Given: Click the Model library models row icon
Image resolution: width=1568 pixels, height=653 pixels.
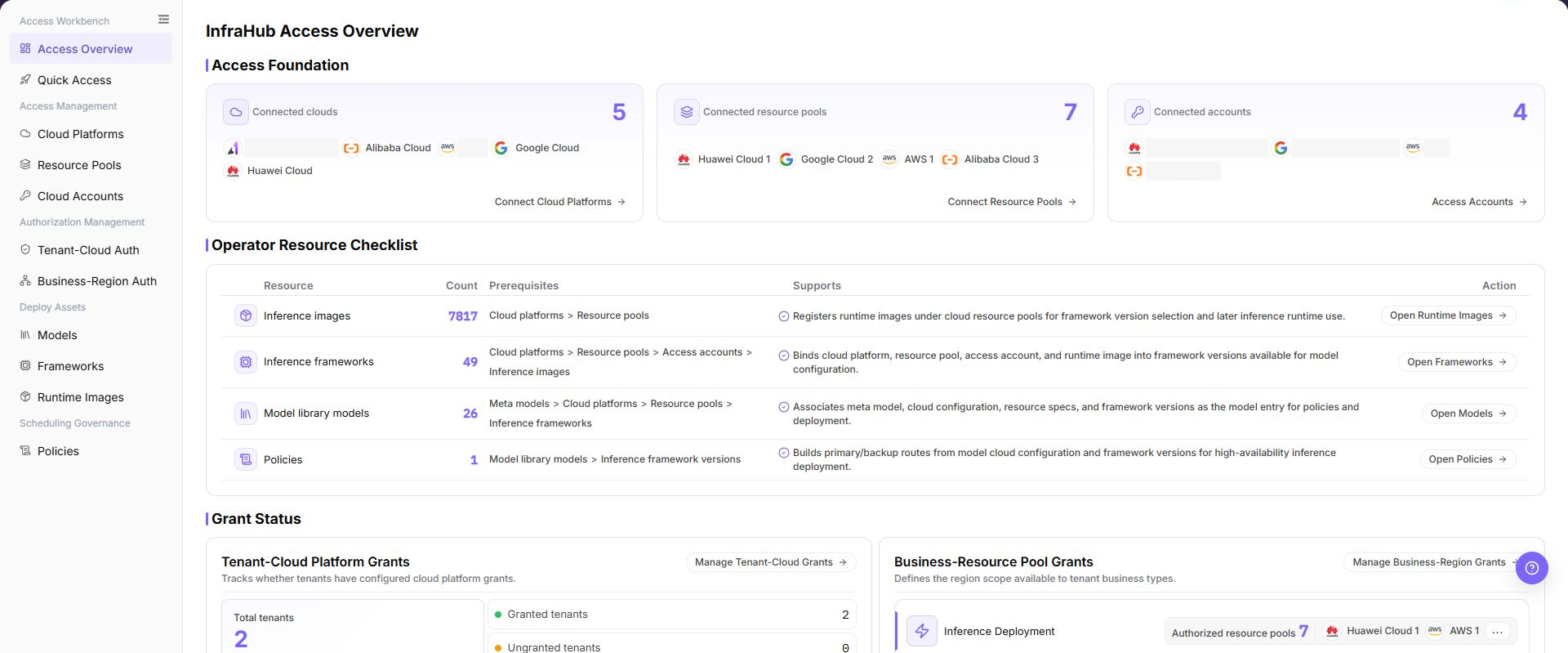Looking at the screenshot, I should (x=246, y=414).
